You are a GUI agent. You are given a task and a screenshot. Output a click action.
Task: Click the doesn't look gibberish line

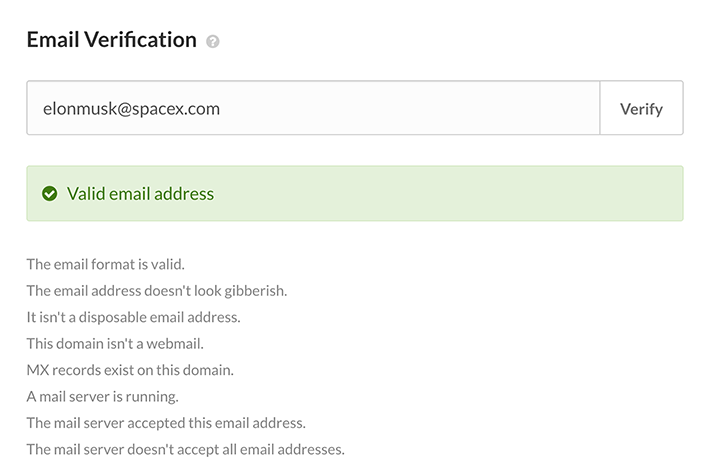point(157,291)
